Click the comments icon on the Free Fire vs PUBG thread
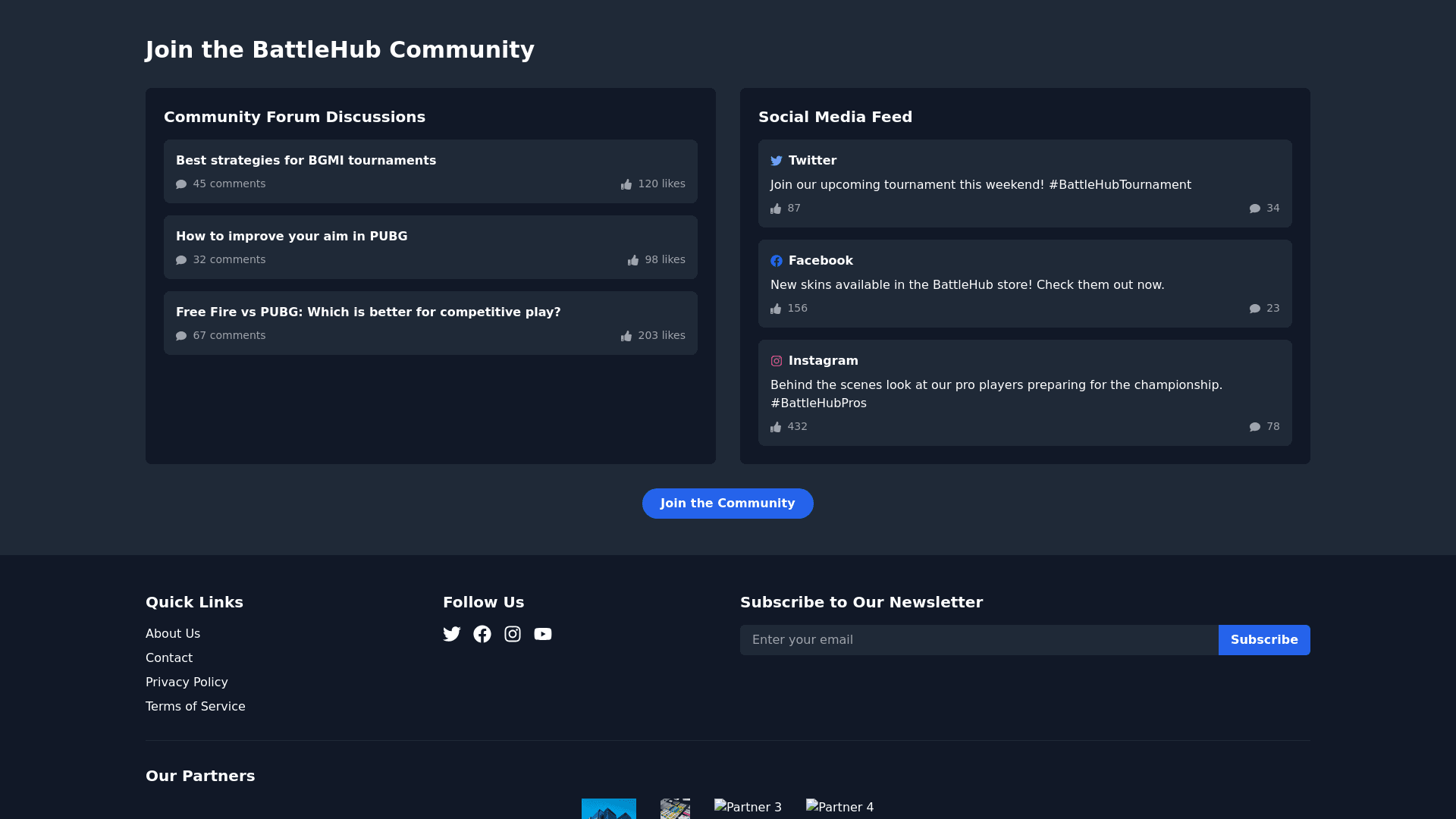Screen dimensions: 1456x819 pos(181,336)
